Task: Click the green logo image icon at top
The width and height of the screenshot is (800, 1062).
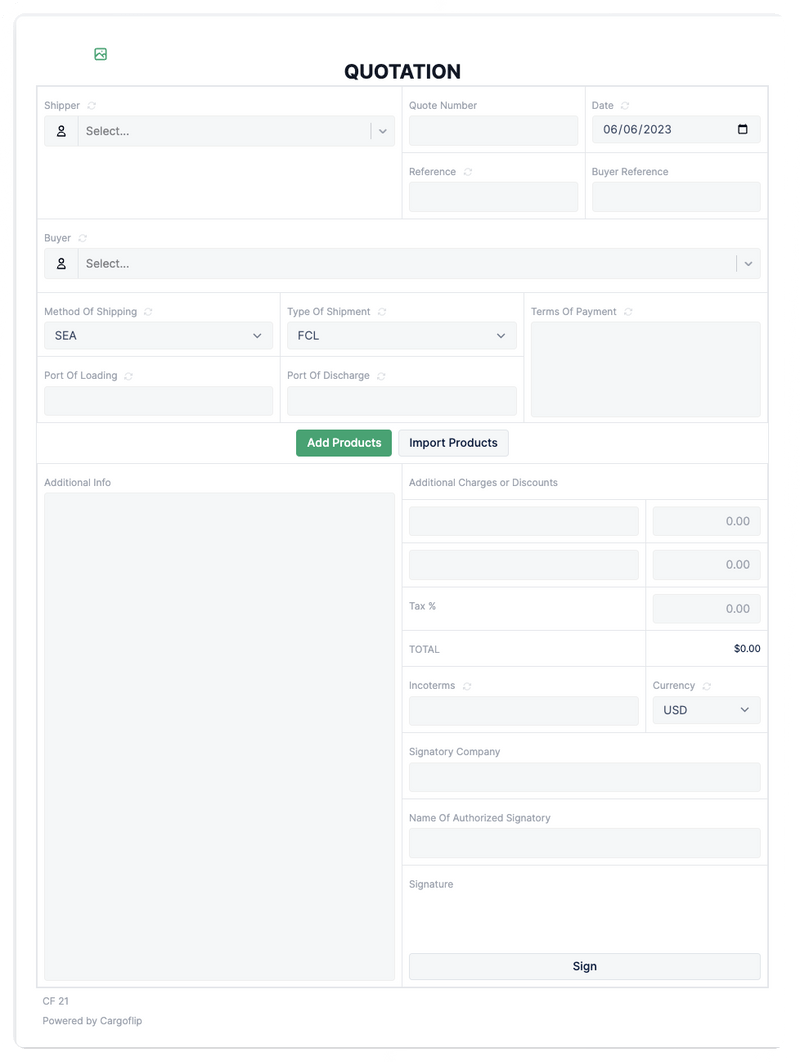Action: pyautogui.click(x=100, y=53)
